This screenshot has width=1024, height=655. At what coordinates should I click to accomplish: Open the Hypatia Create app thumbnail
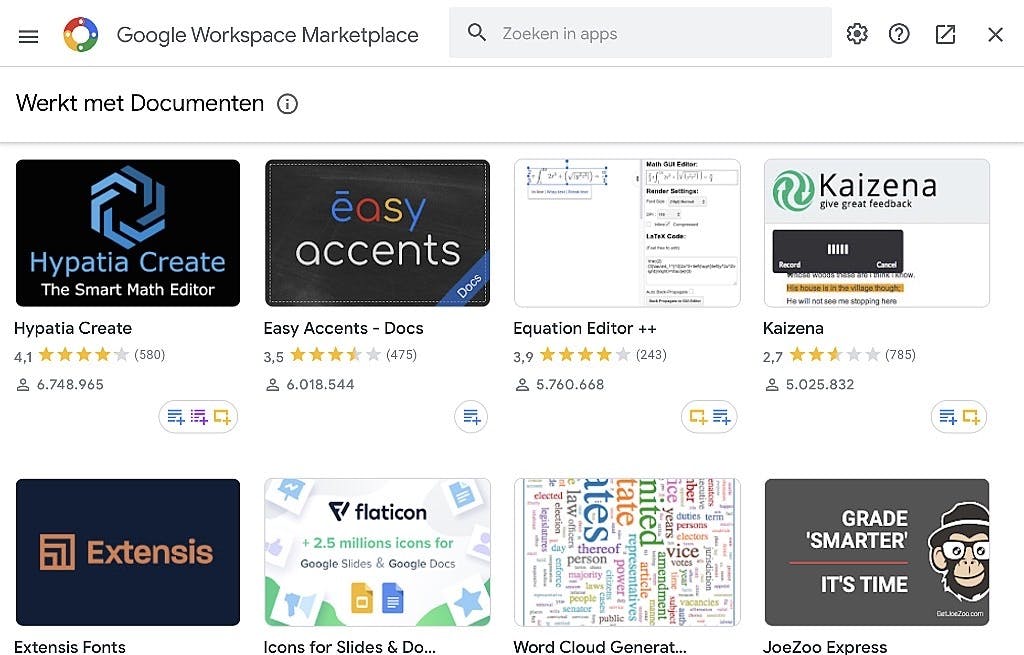click(128, 233)
